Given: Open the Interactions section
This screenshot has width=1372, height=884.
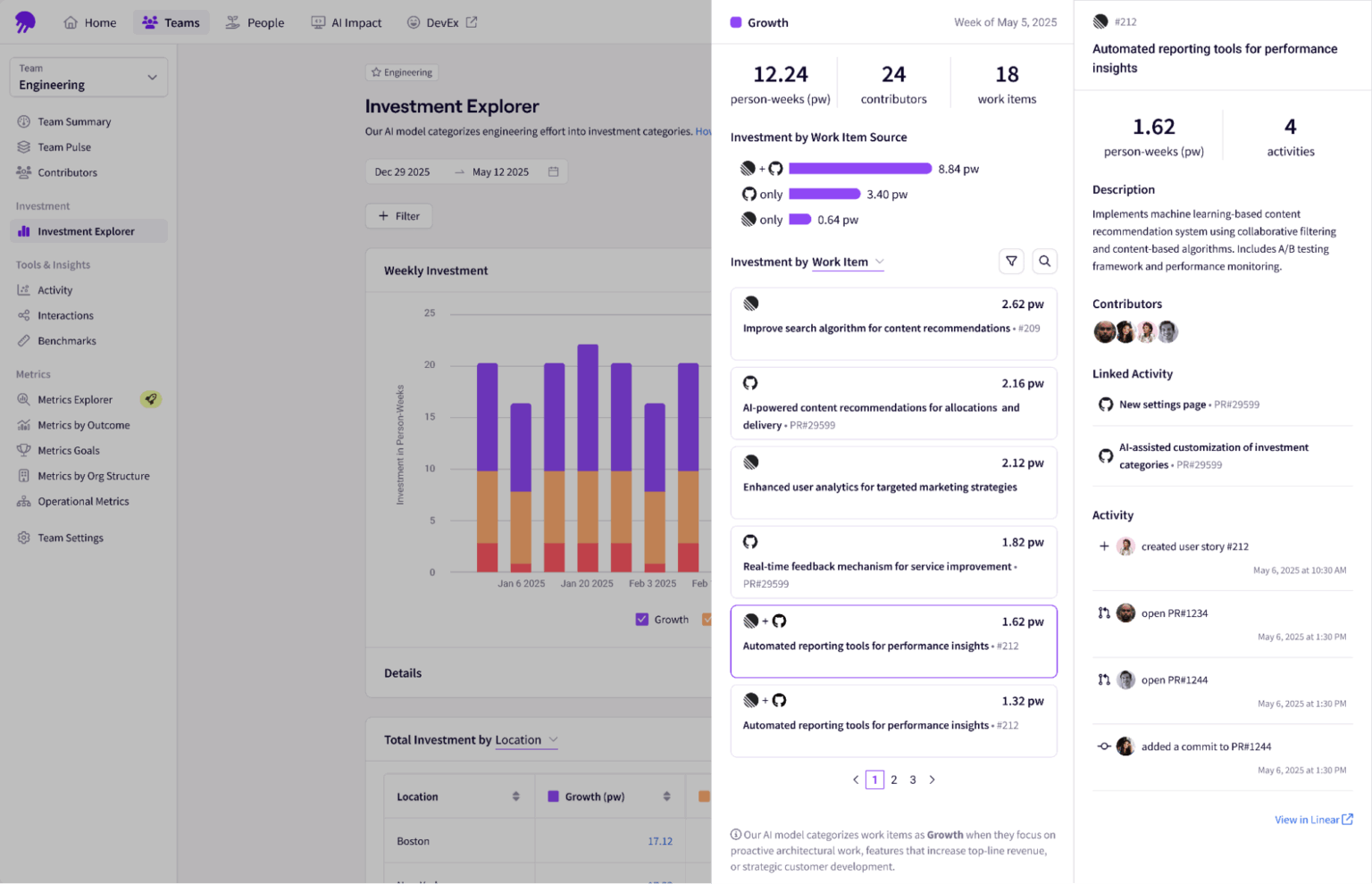Looking at the screenshot, I should point(65,315).
